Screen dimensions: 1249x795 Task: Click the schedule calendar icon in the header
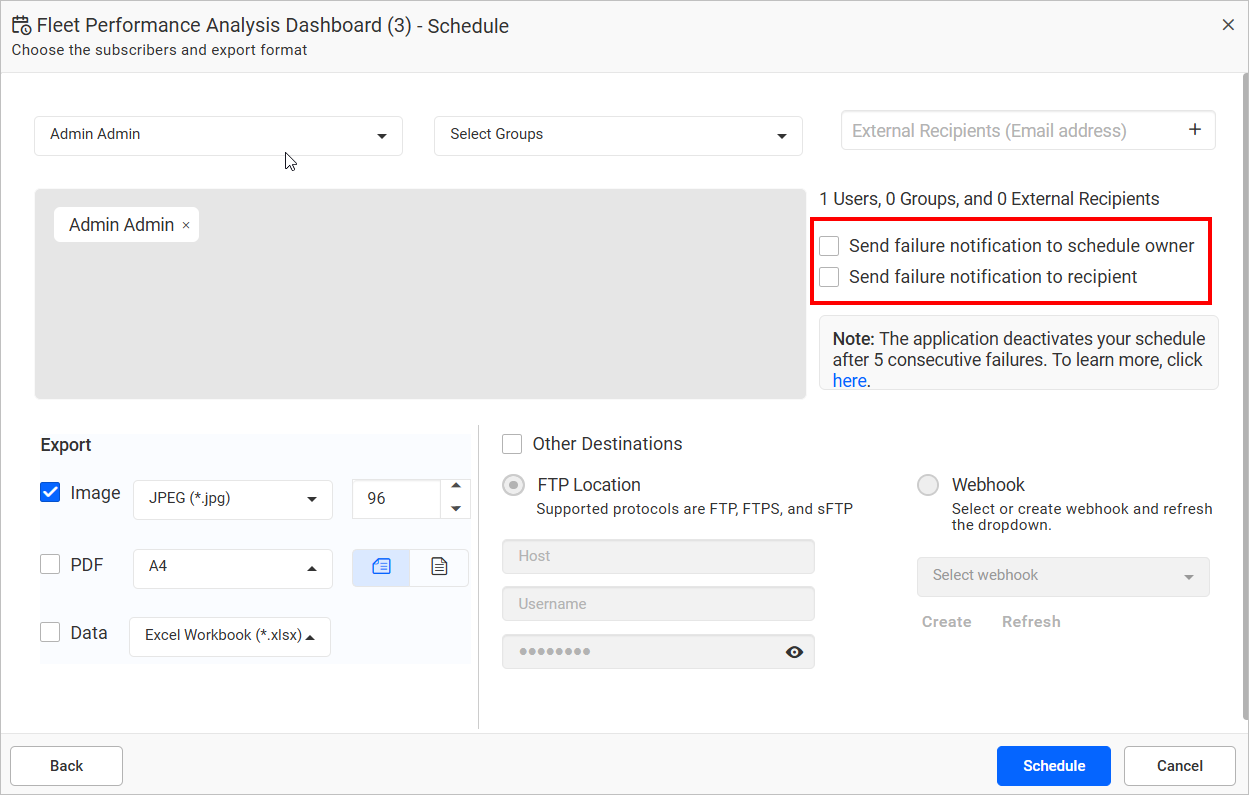coord(21,24)
